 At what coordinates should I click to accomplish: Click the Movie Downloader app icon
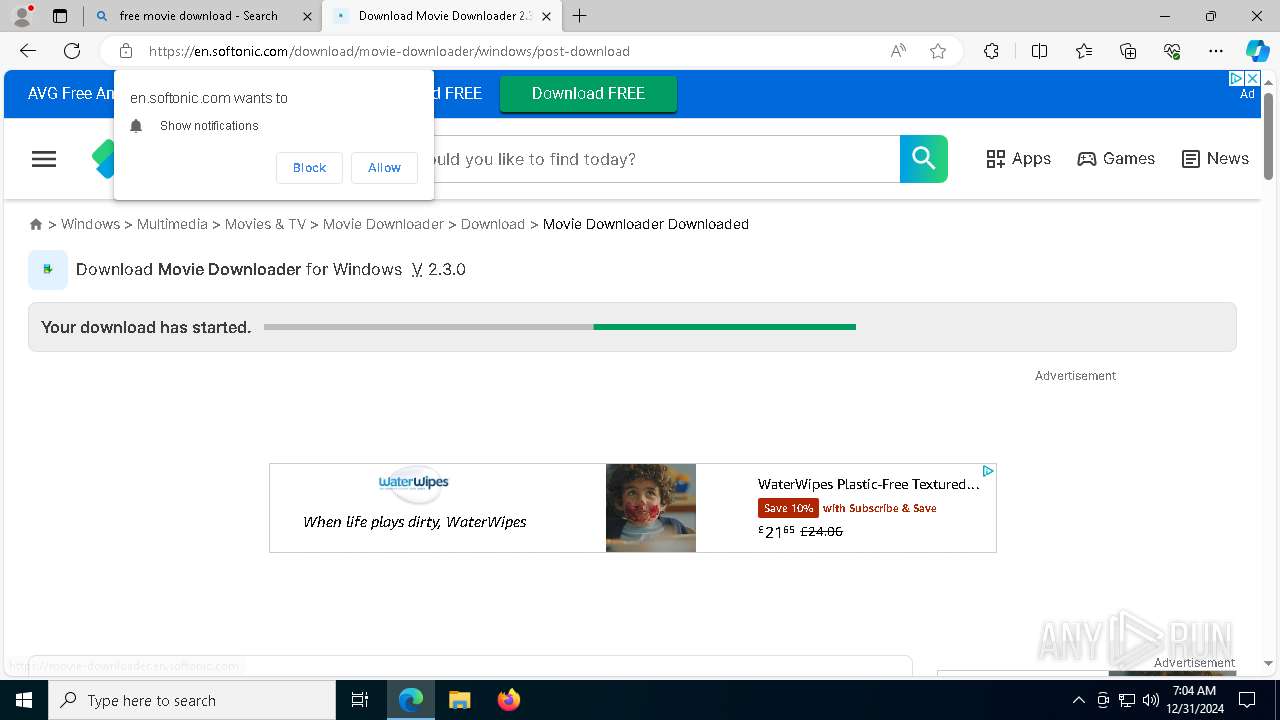click(48, 269)
